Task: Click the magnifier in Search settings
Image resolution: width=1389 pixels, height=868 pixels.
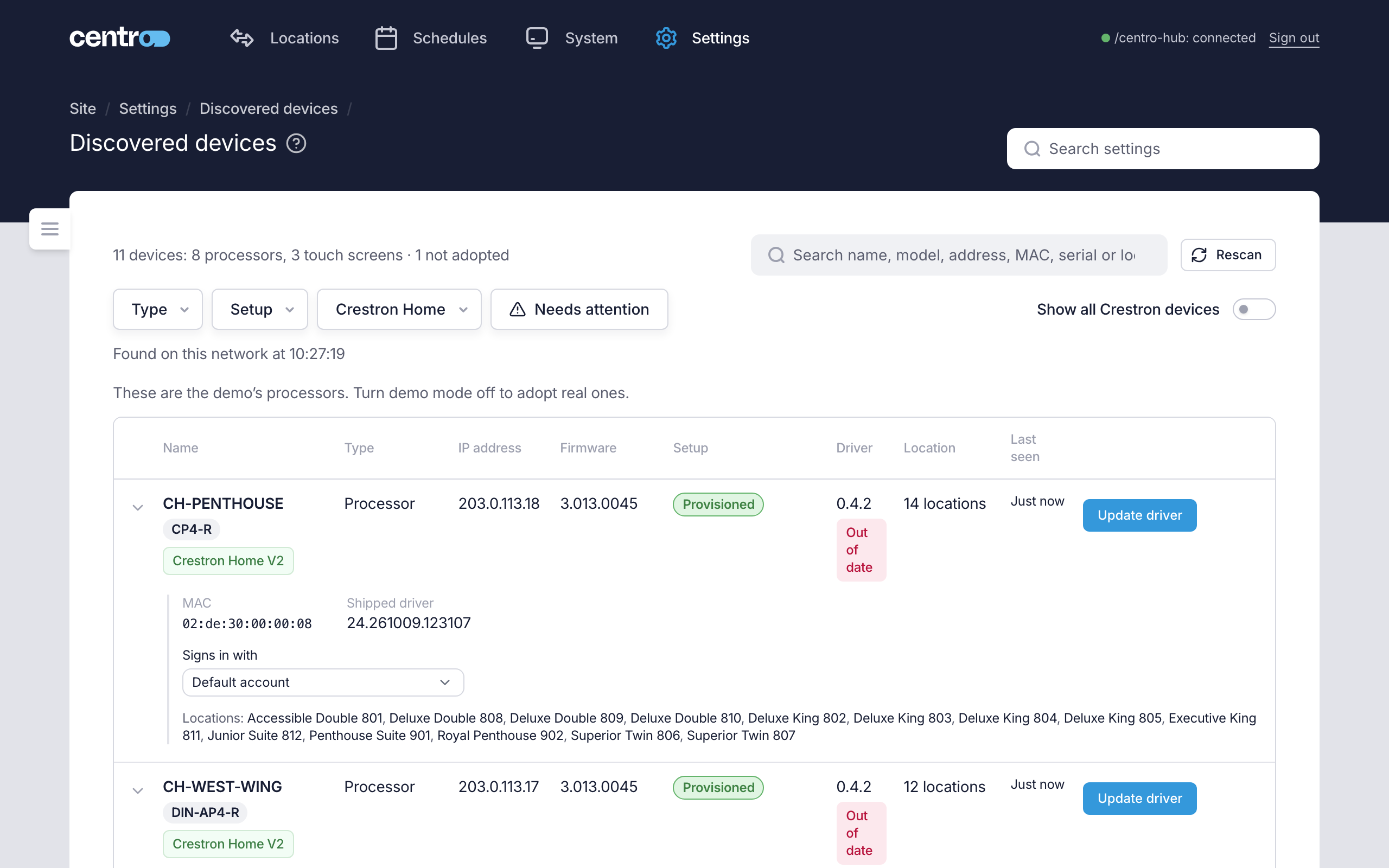Action: pos(1032,149)
